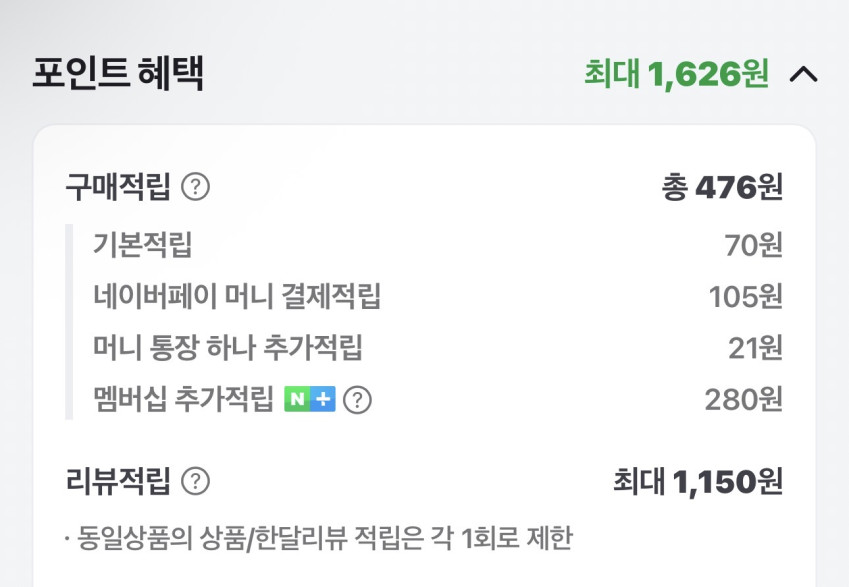Image resolution: width=849 pixels, height=587 pixels.
Task: Select the 기본적립 row
Action: (142, 244)
